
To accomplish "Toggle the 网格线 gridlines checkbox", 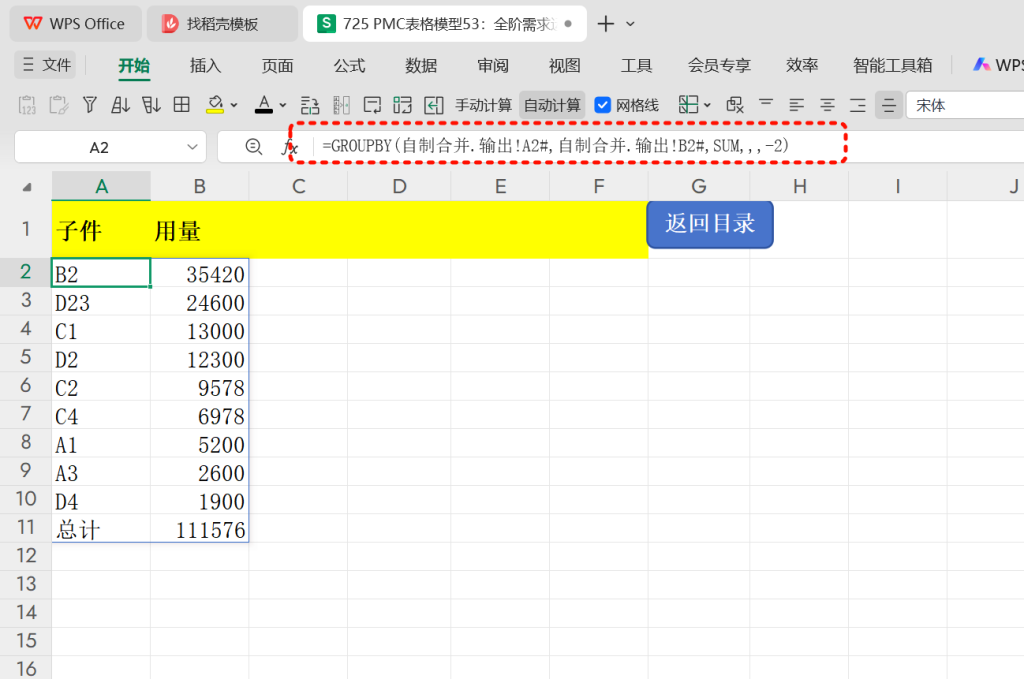I will point(603,105).
